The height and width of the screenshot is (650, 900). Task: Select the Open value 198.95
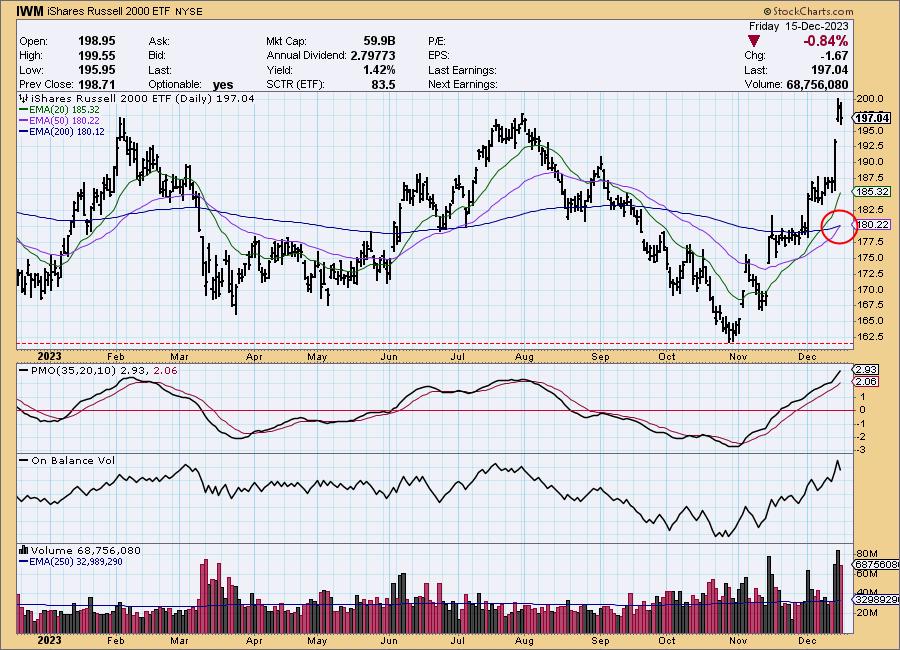96,41
